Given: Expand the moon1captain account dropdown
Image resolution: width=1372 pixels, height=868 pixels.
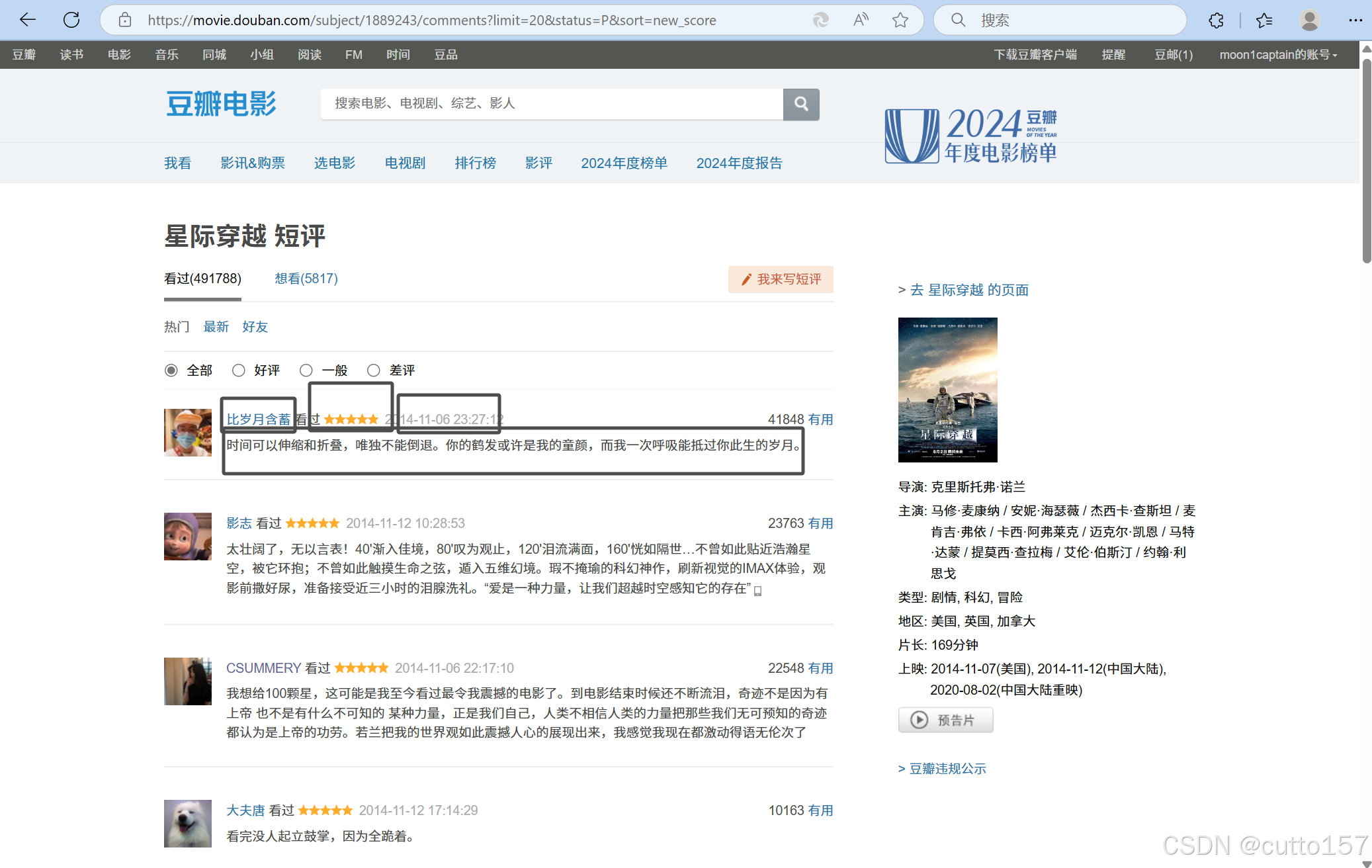Looking at the screenshot, I should [x=1278, y=55].
